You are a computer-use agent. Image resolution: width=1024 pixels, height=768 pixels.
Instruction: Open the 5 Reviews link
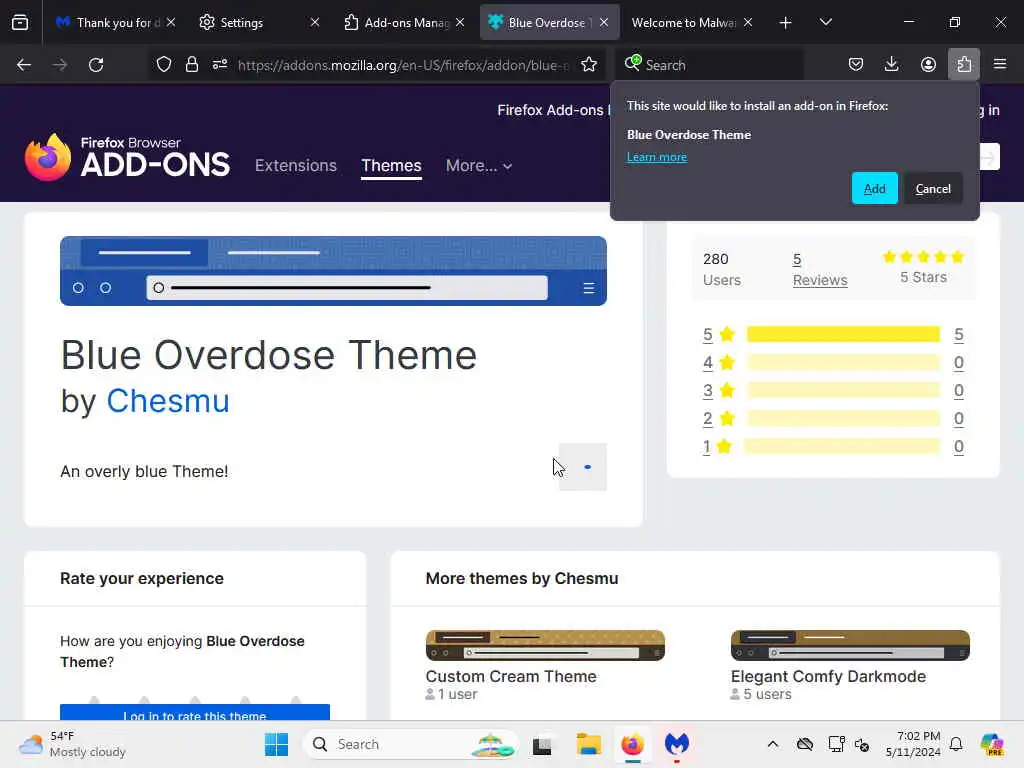click(820, 269)
